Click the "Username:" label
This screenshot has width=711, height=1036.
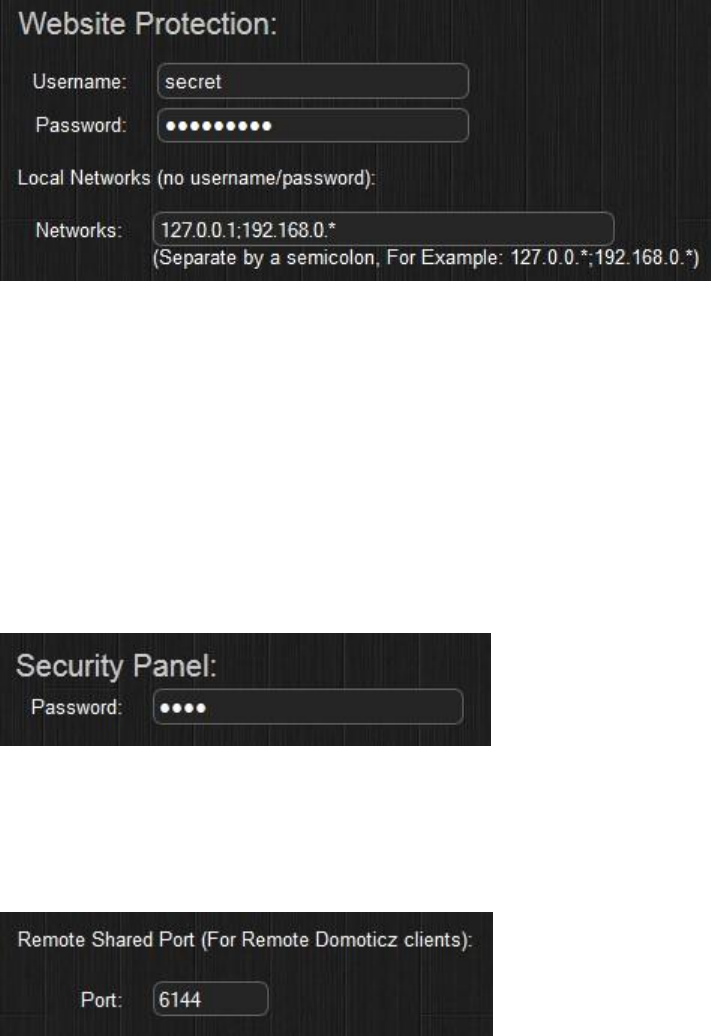coord(79,81)
